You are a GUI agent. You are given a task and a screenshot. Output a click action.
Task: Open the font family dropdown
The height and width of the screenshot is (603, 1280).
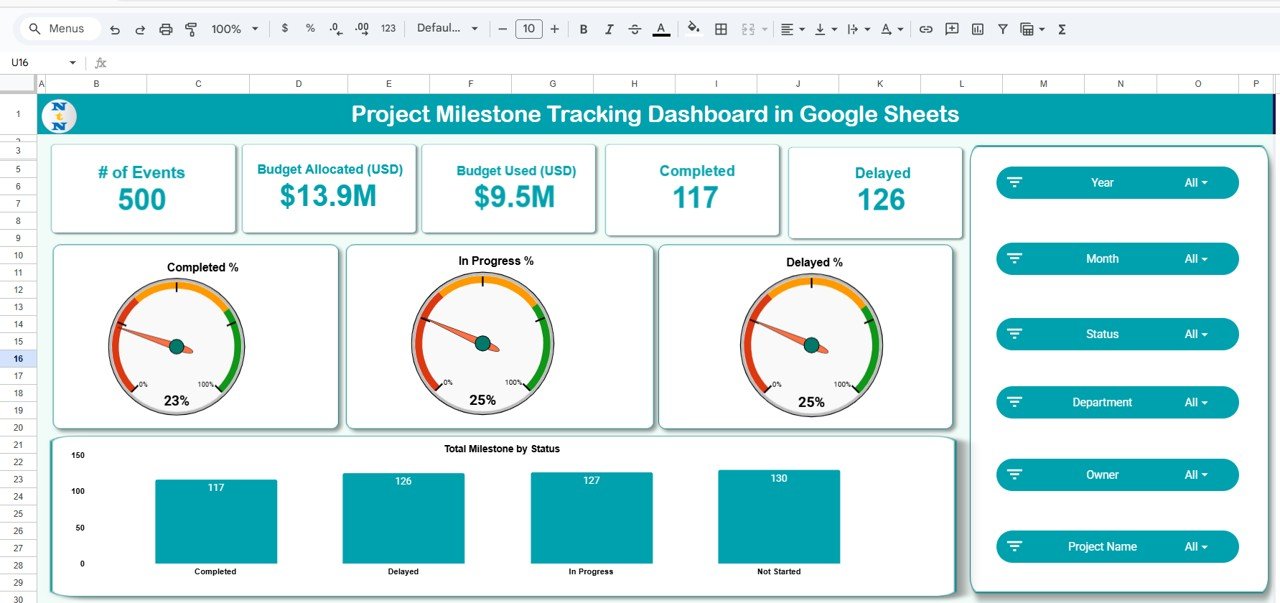447,29
